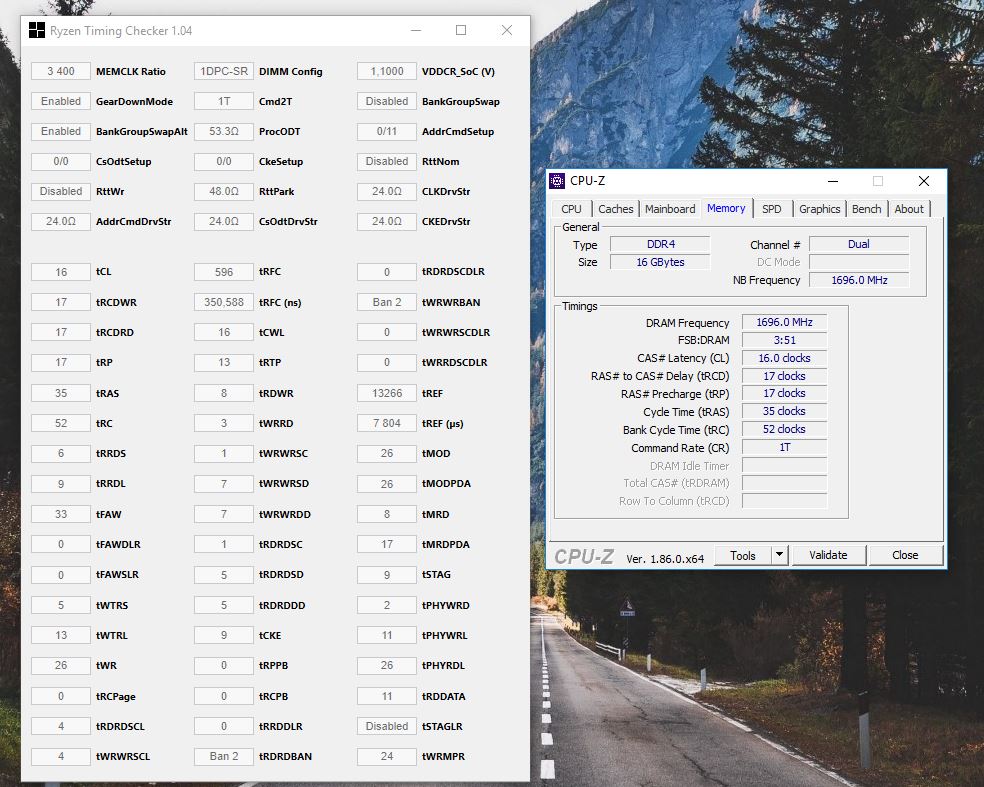Click the tPHYRDL label text

[x=444, y=665]
